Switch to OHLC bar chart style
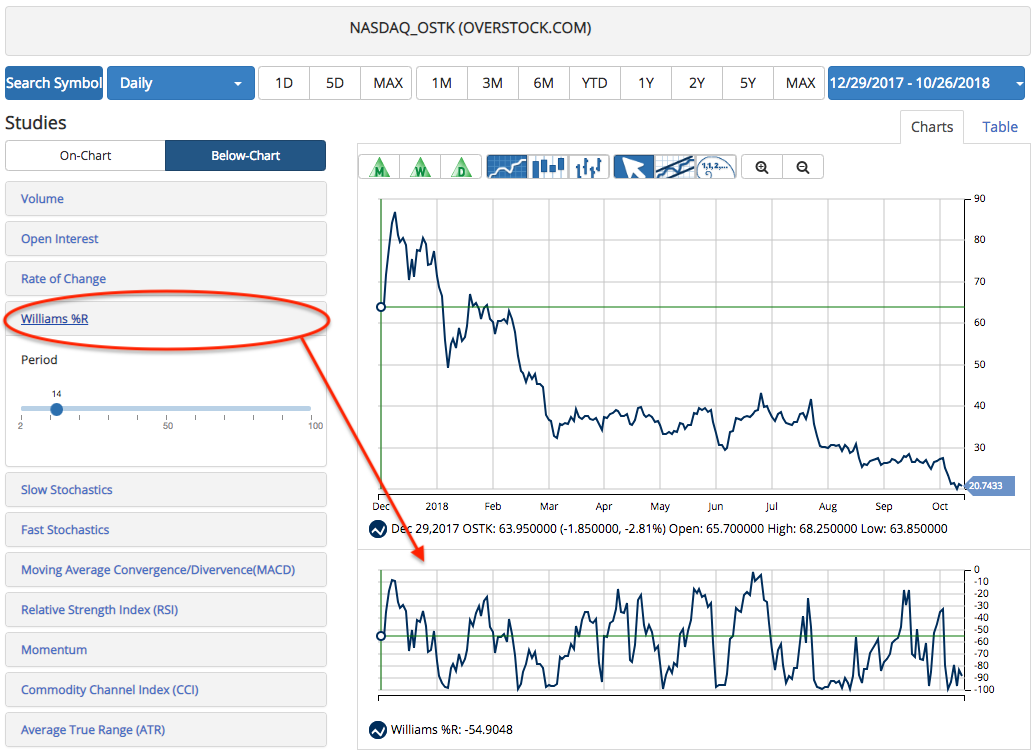Viewport: 1034px width, 752px height. coord(589,167)
